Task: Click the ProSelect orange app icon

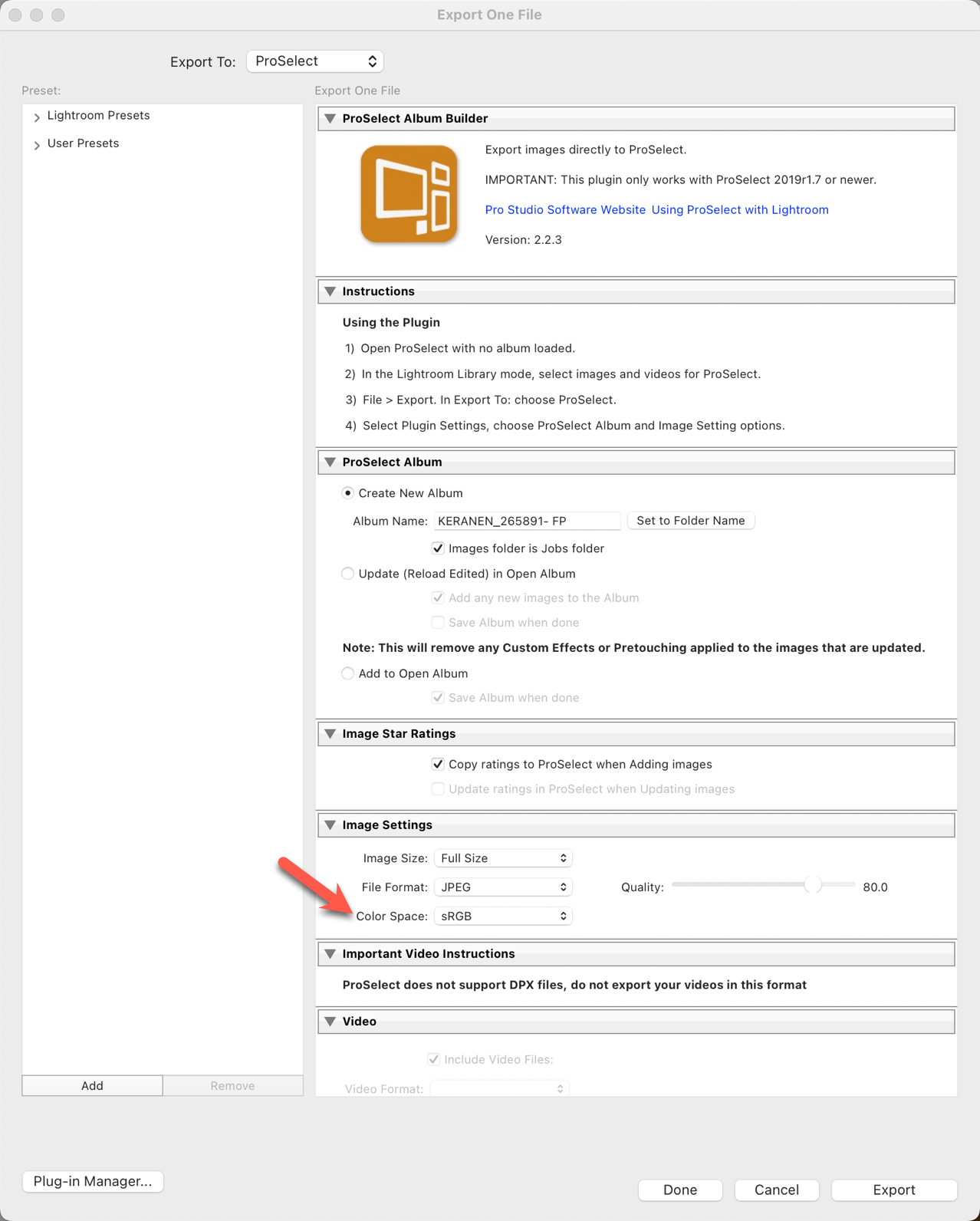Action: (x=409, y=194)
